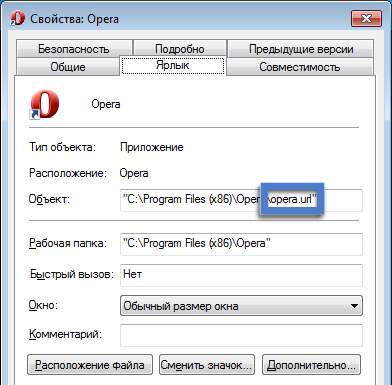Click the Комментарий label
This screenshot has height=385, width=392.
point(65,334)
